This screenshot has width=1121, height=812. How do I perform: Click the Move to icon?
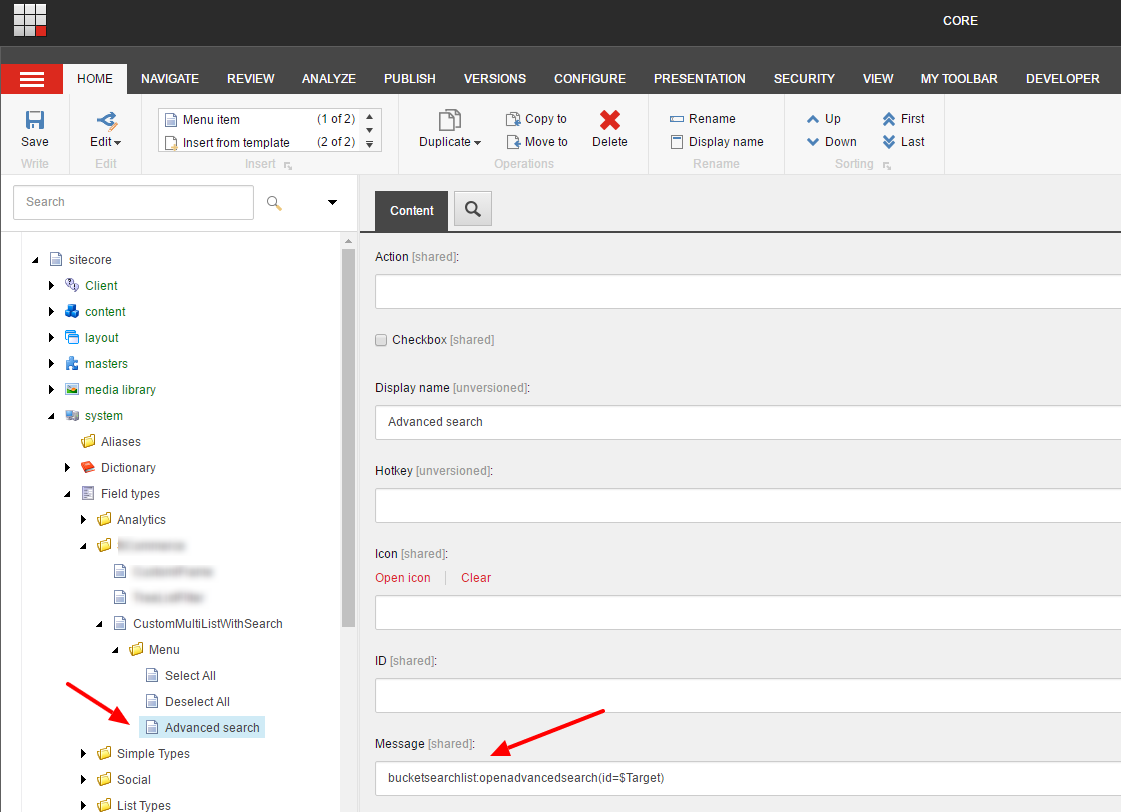pyautogui.click(x=514, y=142)
